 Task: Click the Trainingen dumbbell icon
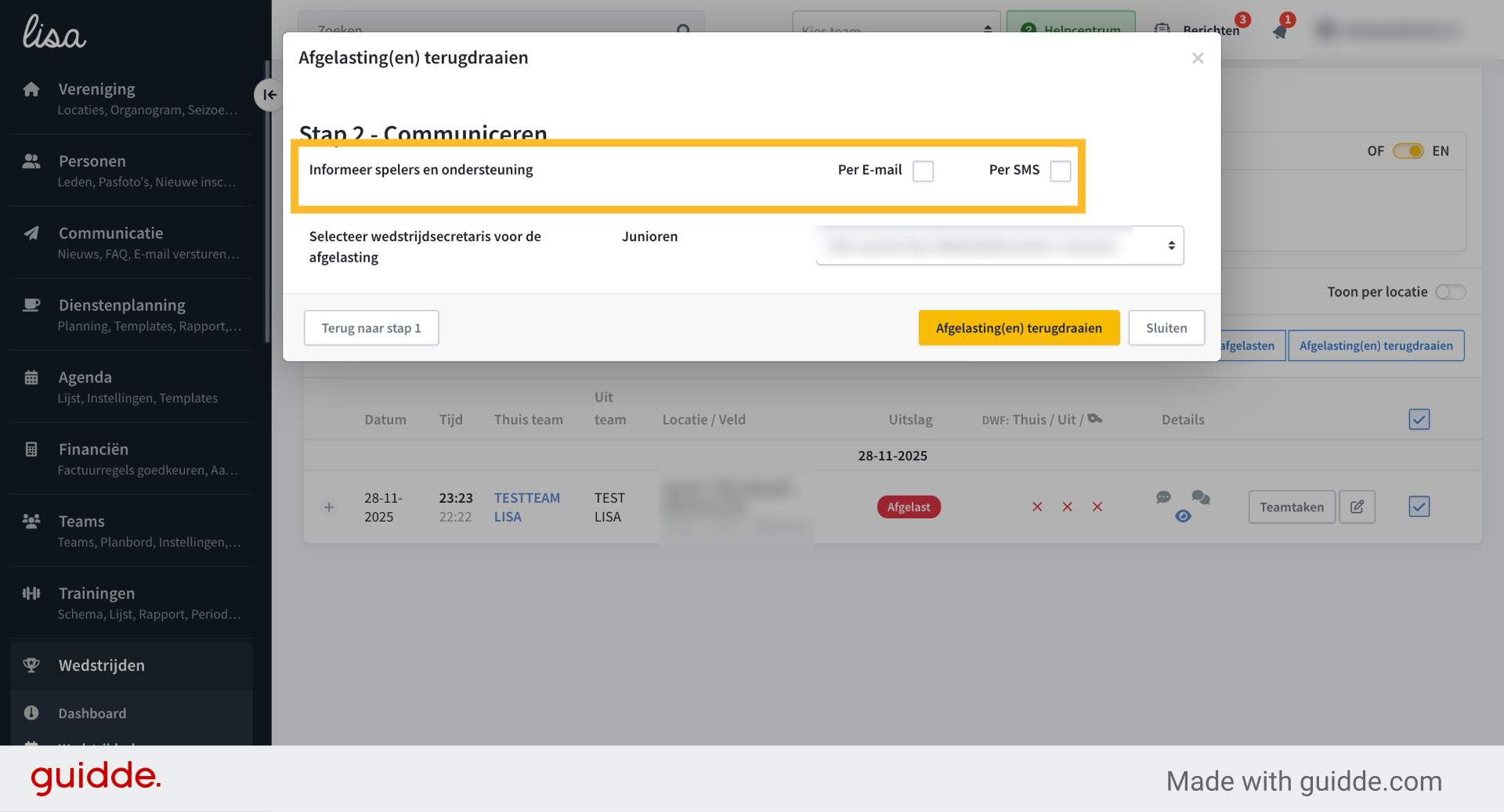click(x=31, y=594)
